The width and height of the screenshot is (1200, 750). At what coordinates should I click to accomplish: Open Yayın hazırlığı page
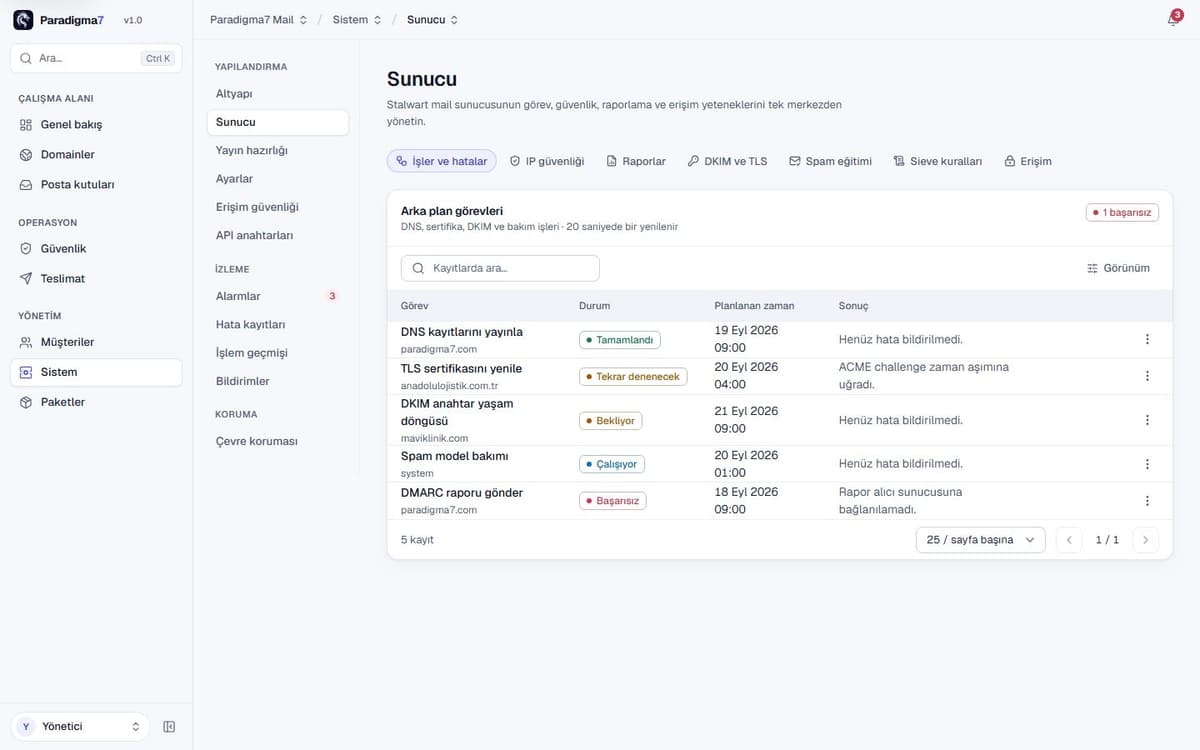[278, 150]
